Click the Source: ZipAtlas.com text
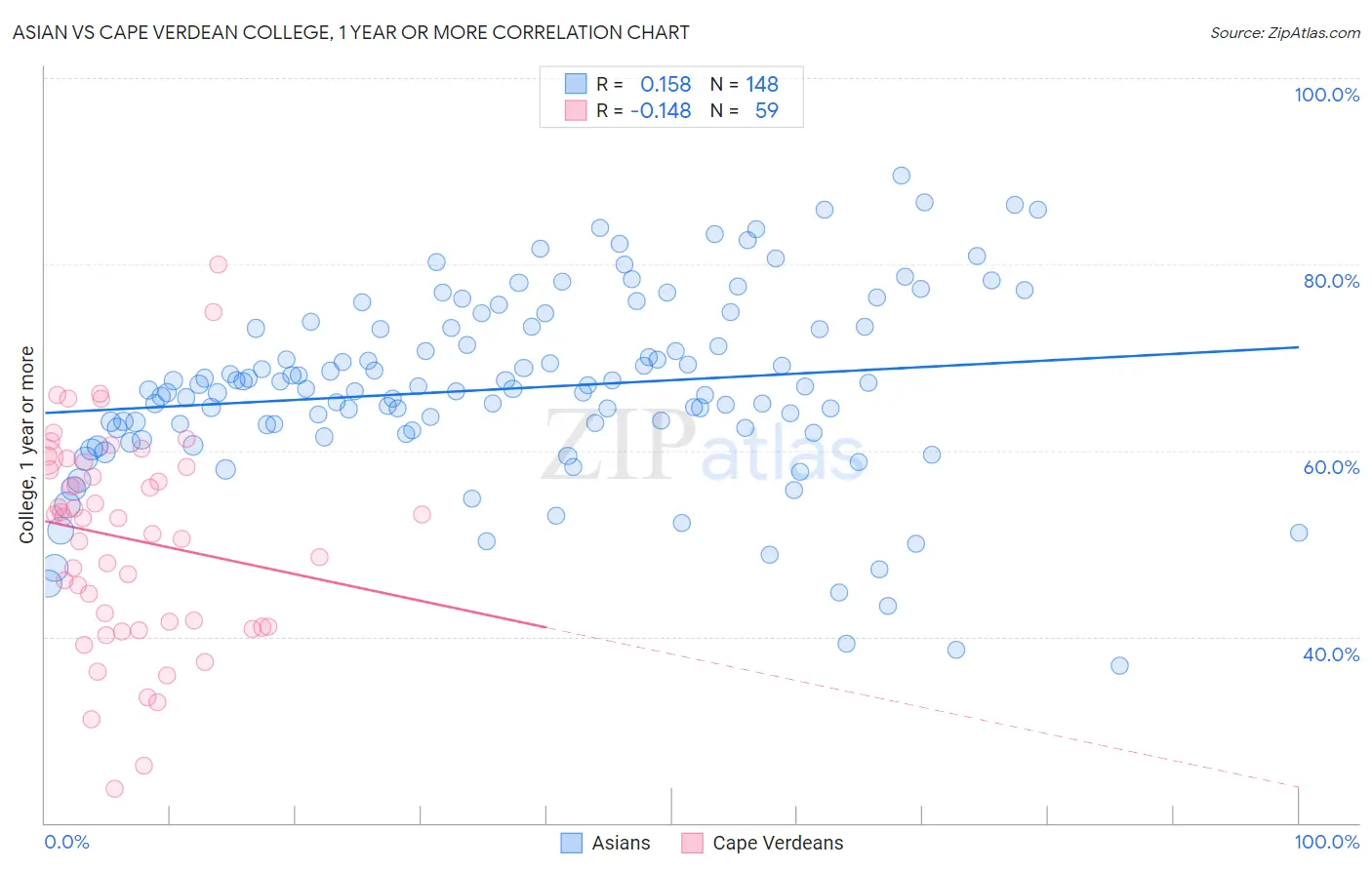This screenshot has height=870, width=1372. click(1285, 32)
